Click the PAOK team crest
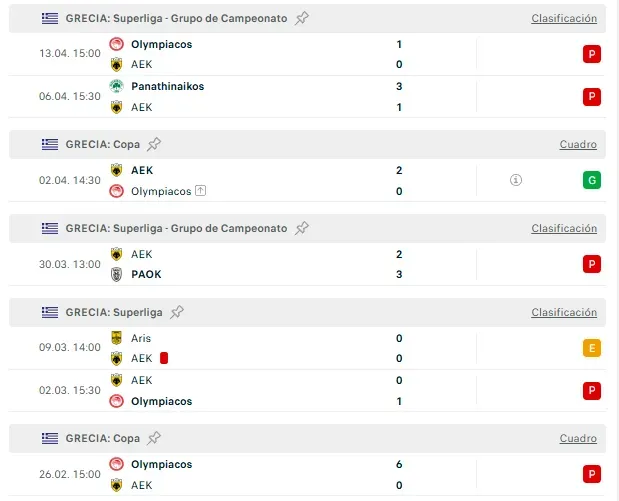 (116, 274)
